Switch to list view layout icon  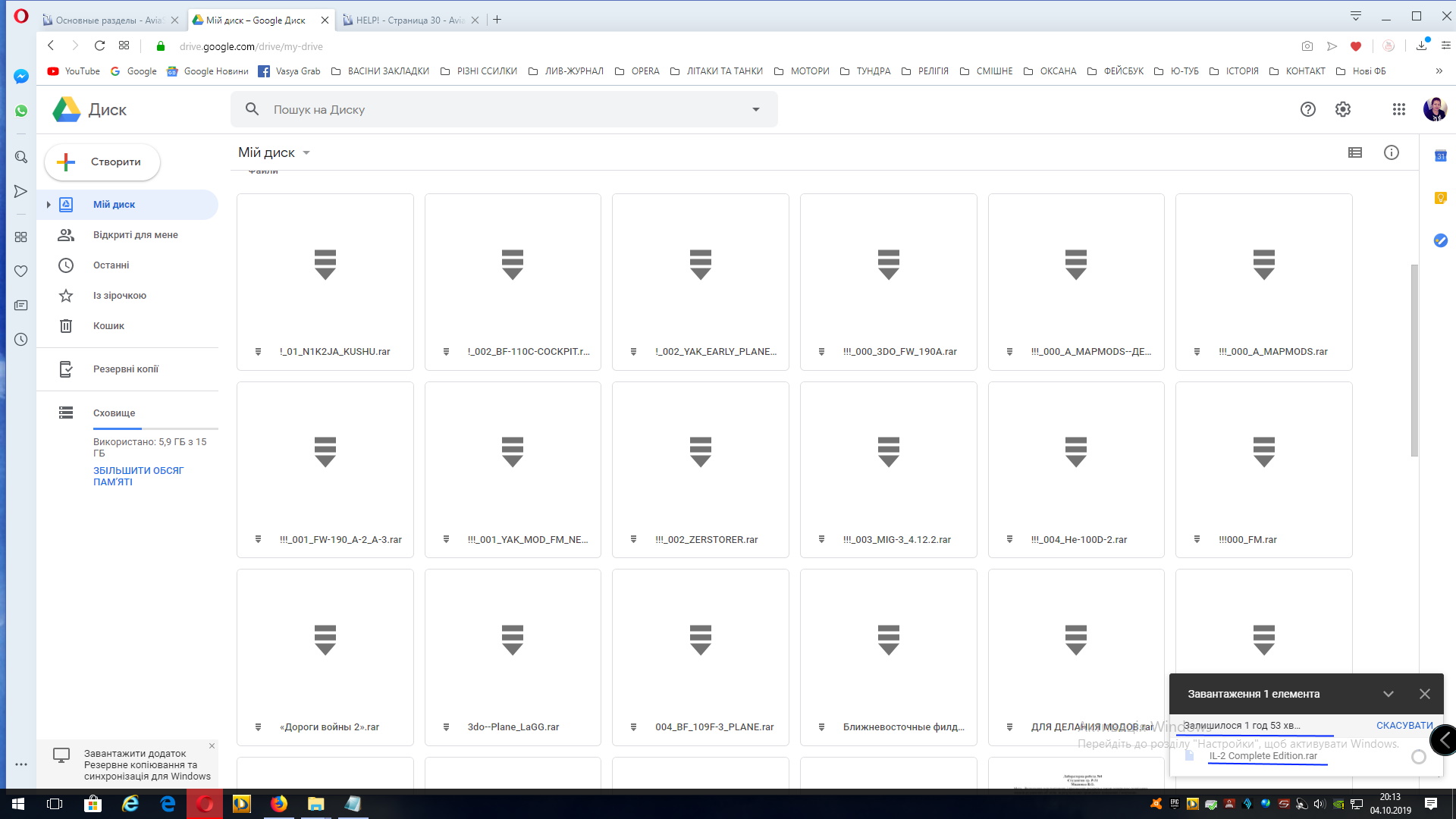click(1355, 152)
